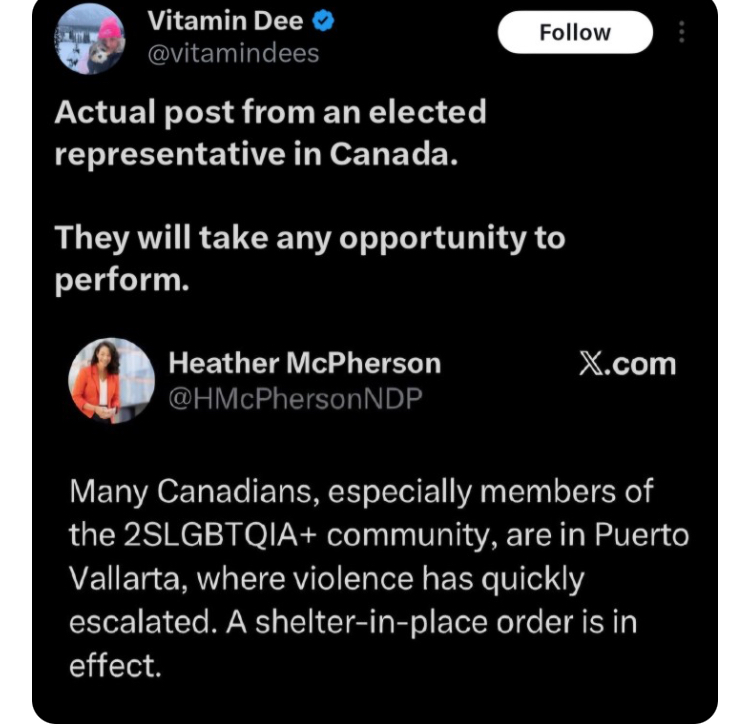
Task: Click the quoted line starting 'Many Canadians'
Action: tap(361, 492)
